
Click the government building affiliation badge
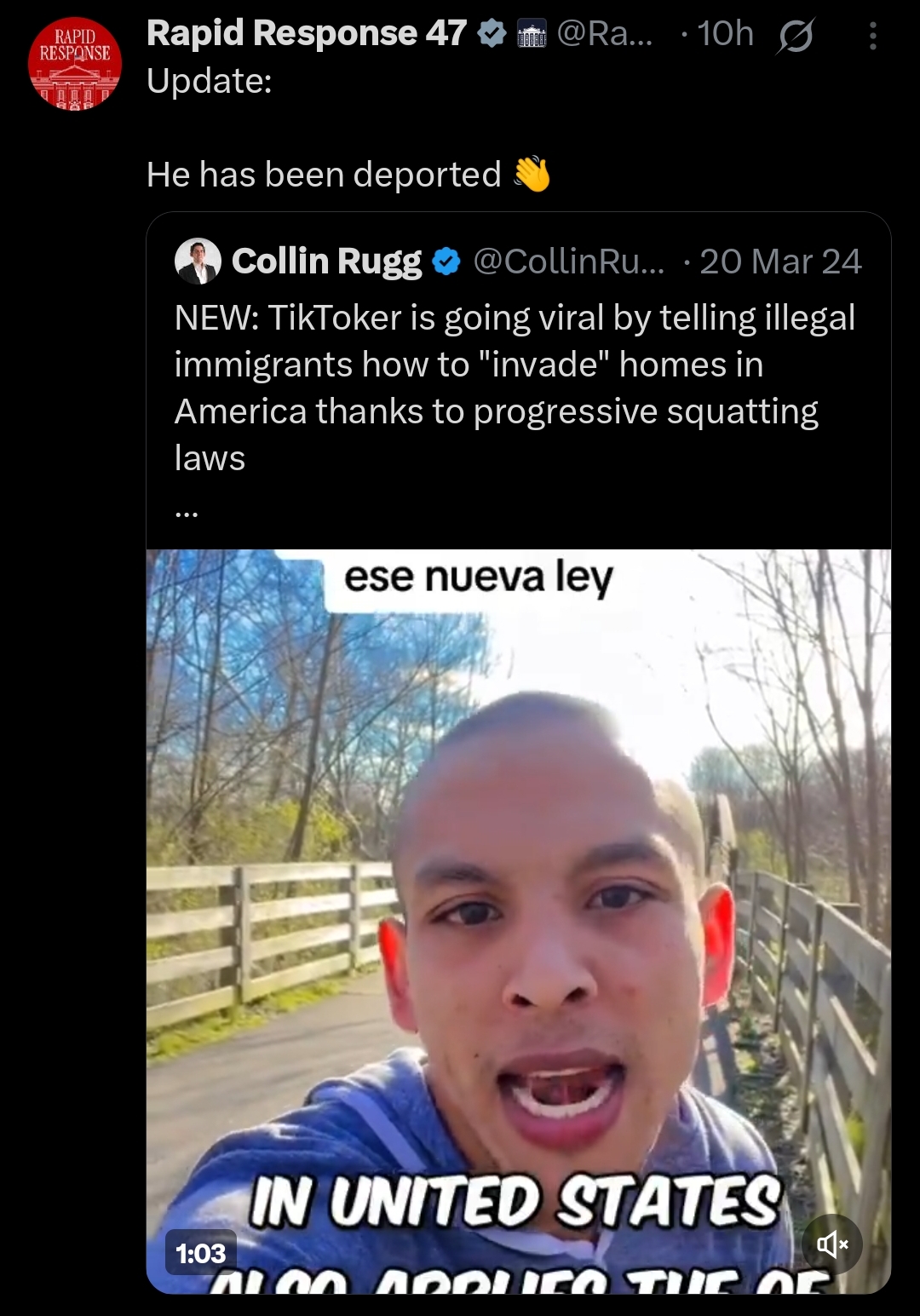click(532, 35)
